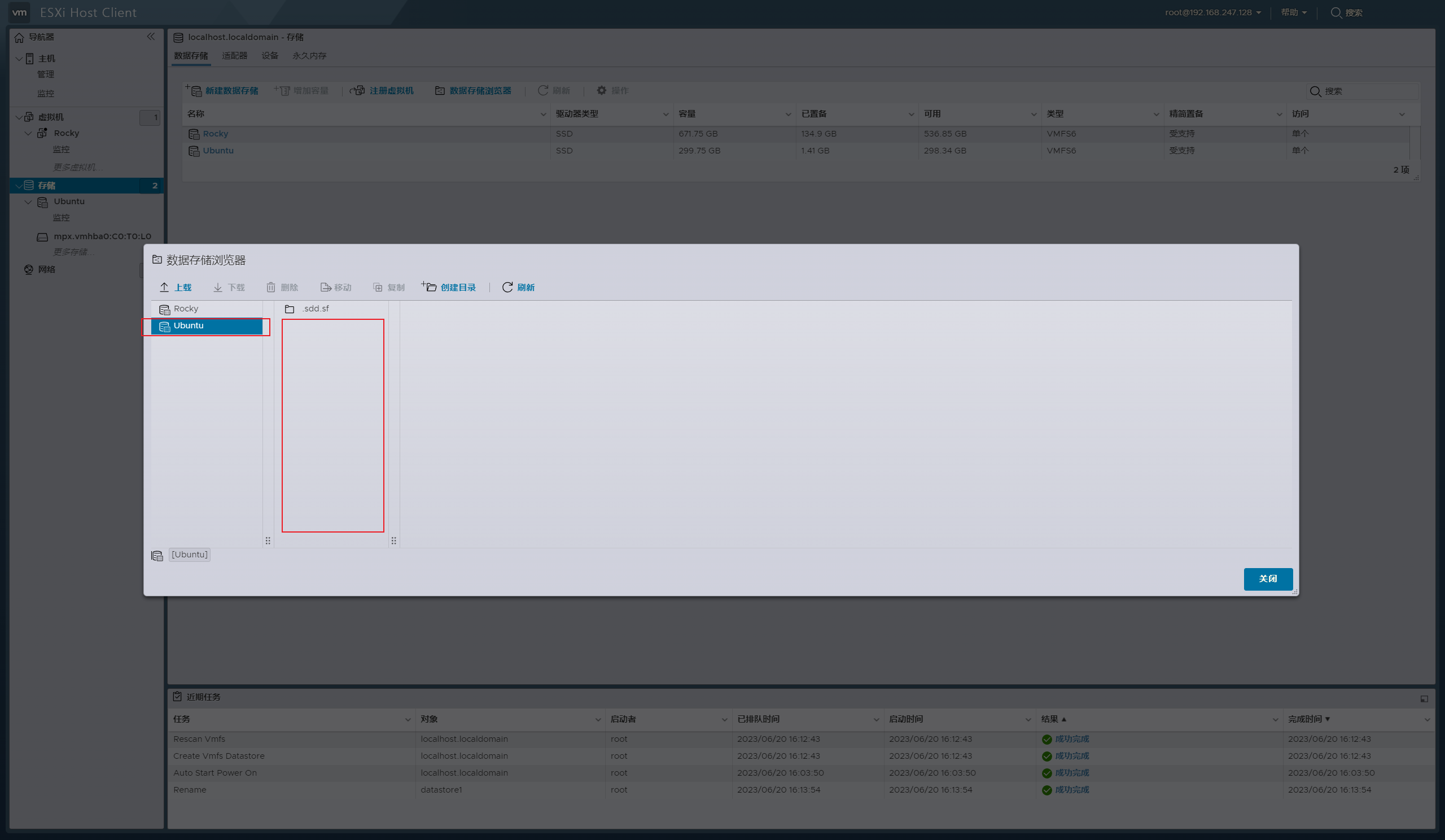Click 注册虚拟机 register VM
1445x840 pixels.
[382, 90]
